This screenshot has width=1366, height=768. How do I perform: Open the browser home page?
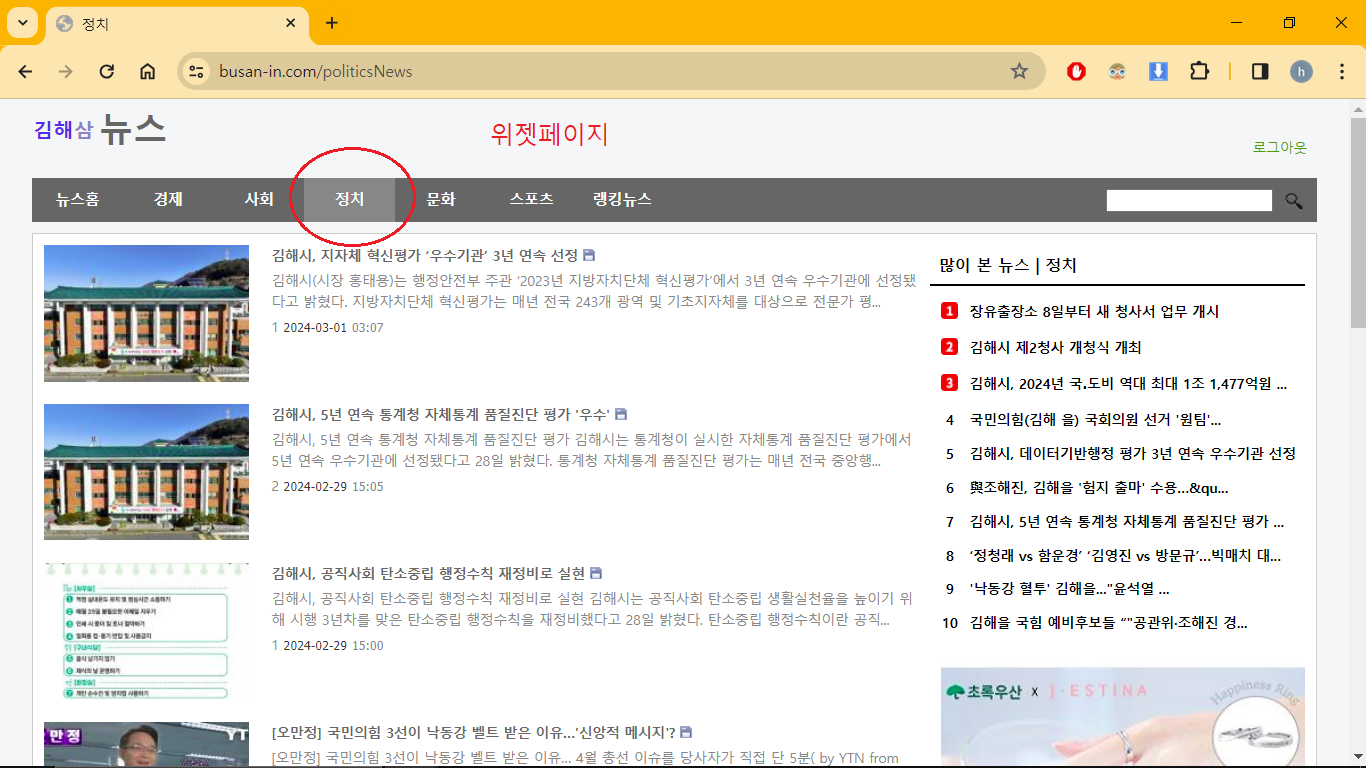148,71
